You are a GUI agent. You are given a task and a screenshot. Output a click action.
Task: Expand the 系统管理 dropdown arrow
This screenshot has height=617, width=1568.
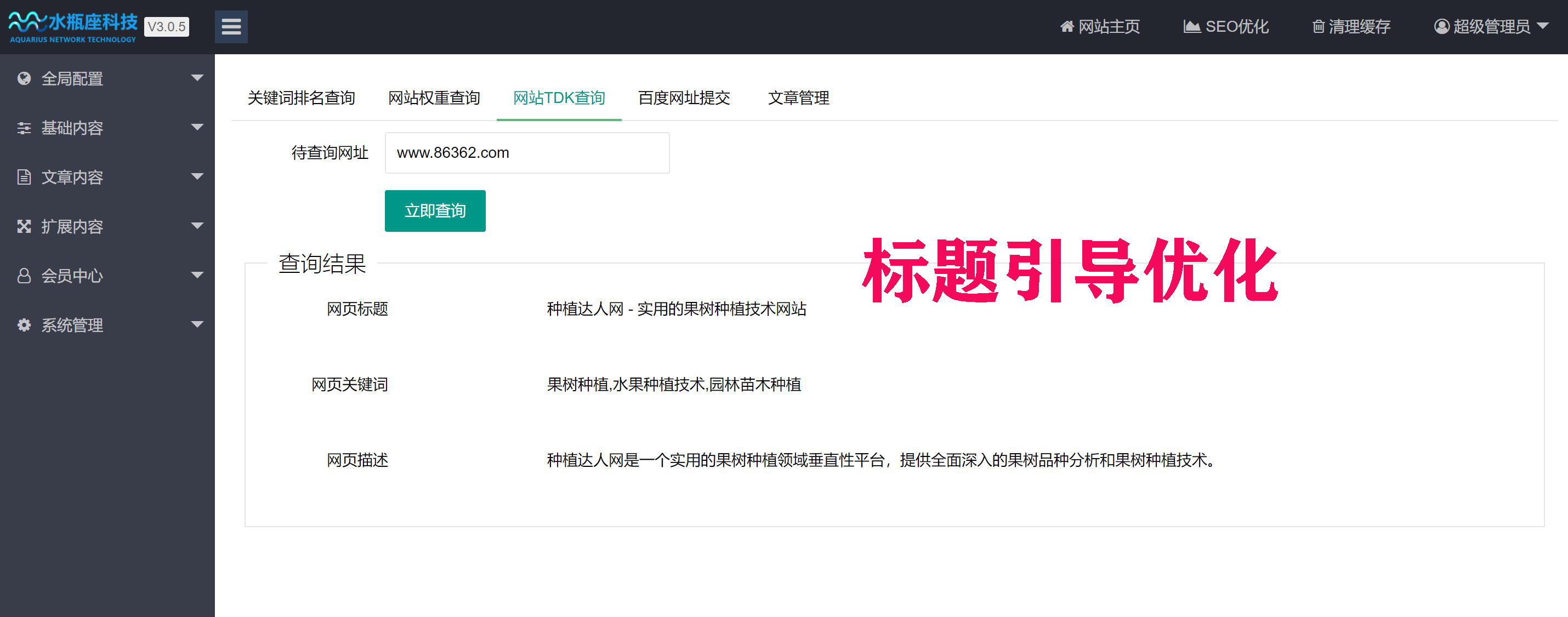(197, 324)
